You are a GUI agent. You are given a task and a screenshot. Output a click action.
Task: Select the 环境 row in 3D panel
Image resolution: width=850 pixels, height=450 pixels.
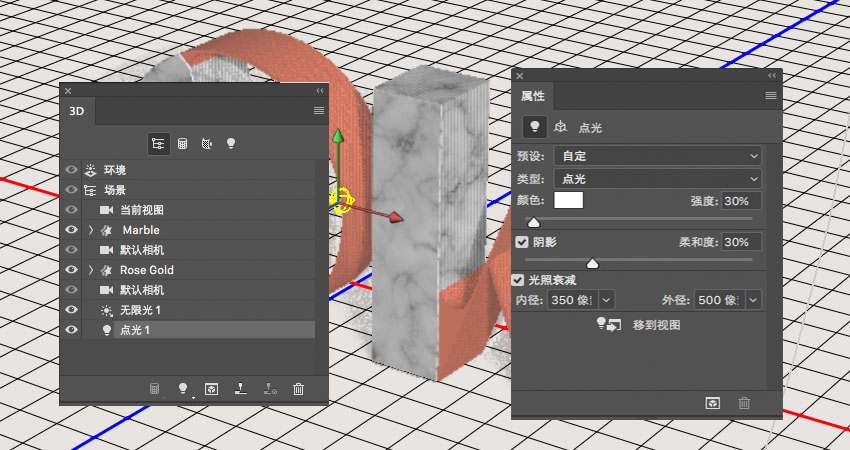(198, 170)
